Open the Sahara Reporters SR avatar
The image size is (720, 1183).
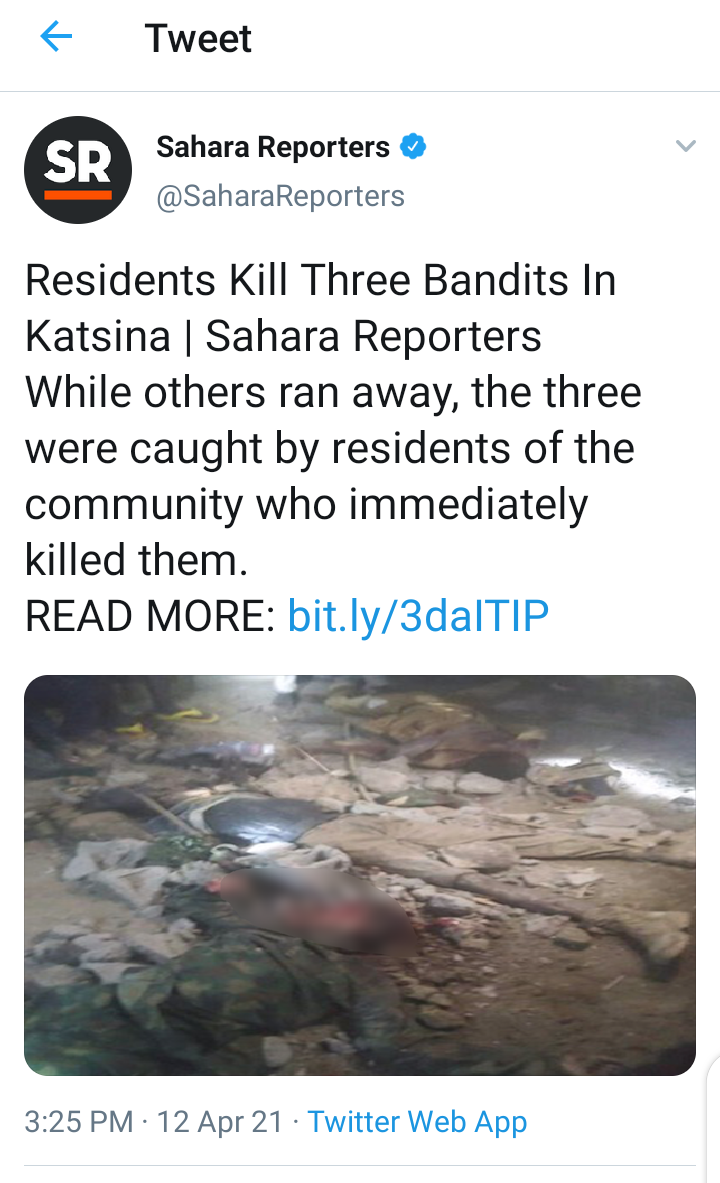point(78,170)
